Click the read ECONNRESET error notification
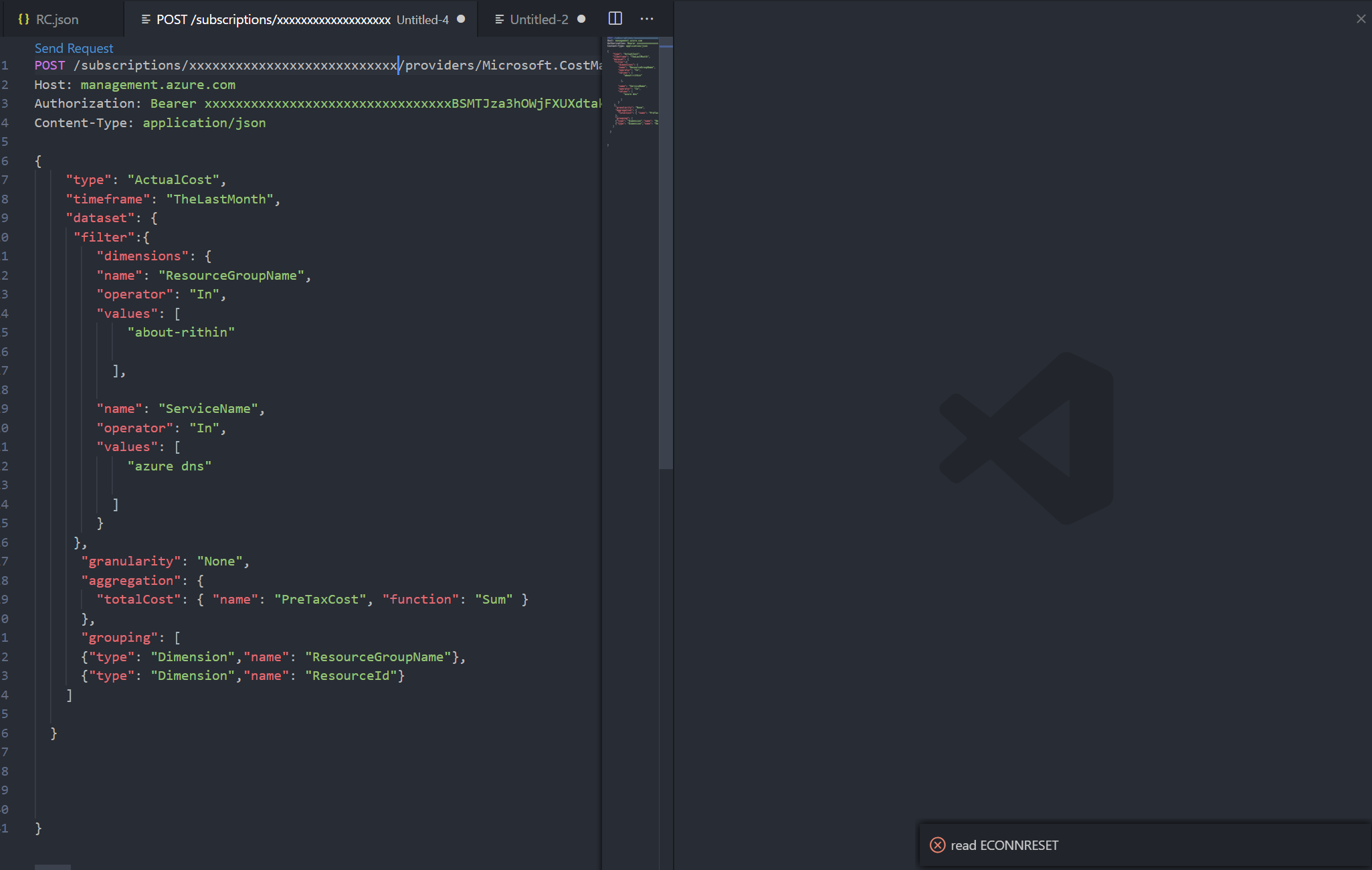 tap(1004, 845)
